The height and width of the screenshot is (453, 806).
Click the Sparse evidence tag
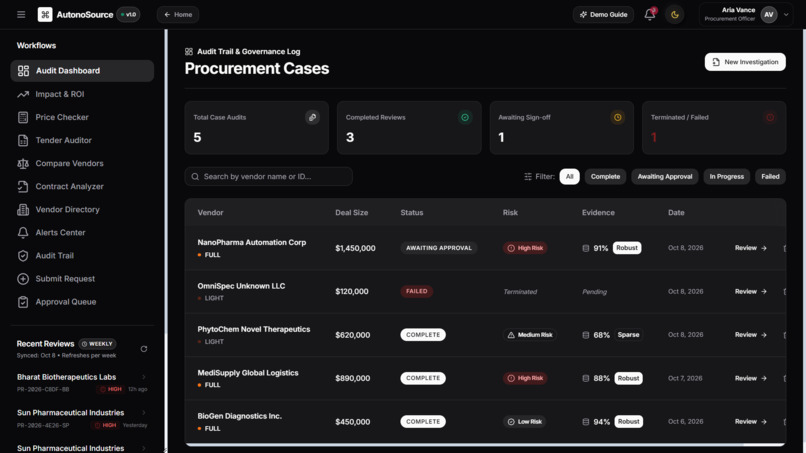[628, 335]
